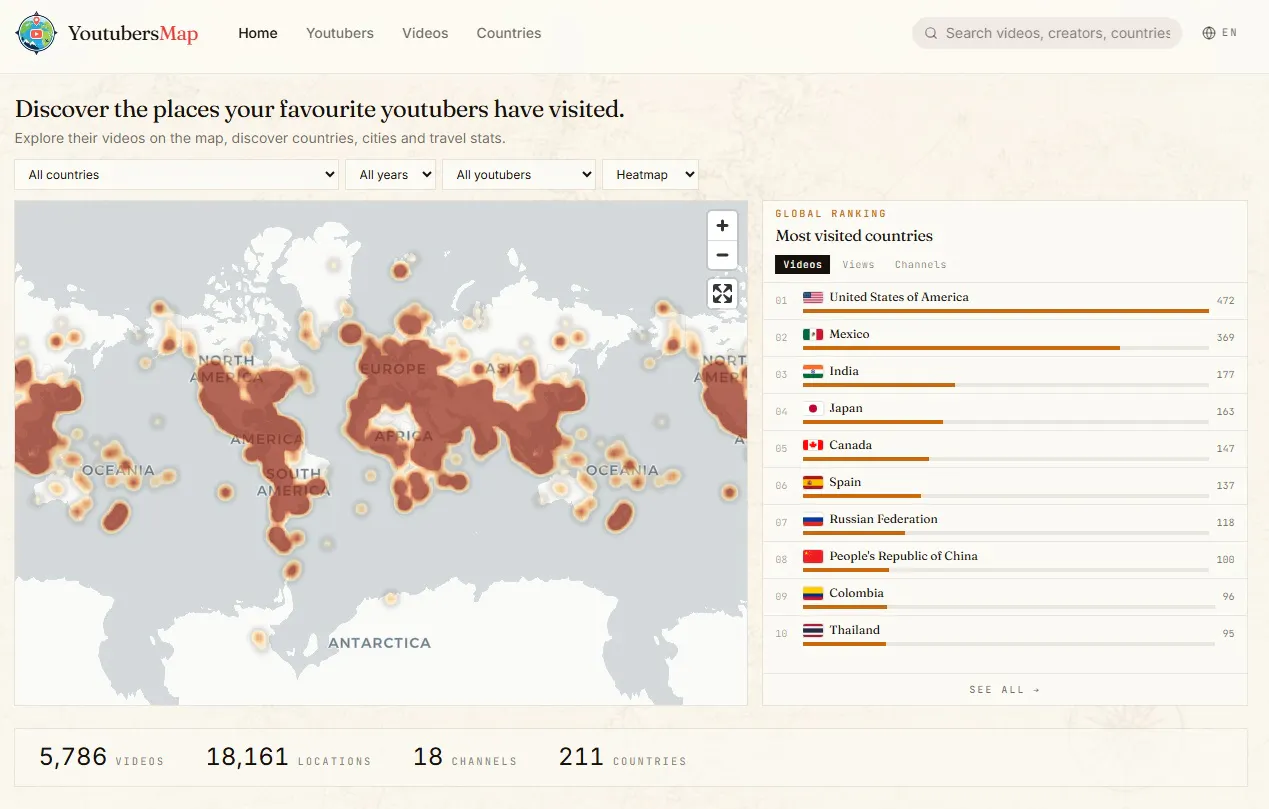Open the All youtubers dropdown
This screenshot has width=1269, height=809.
[519, 175]
